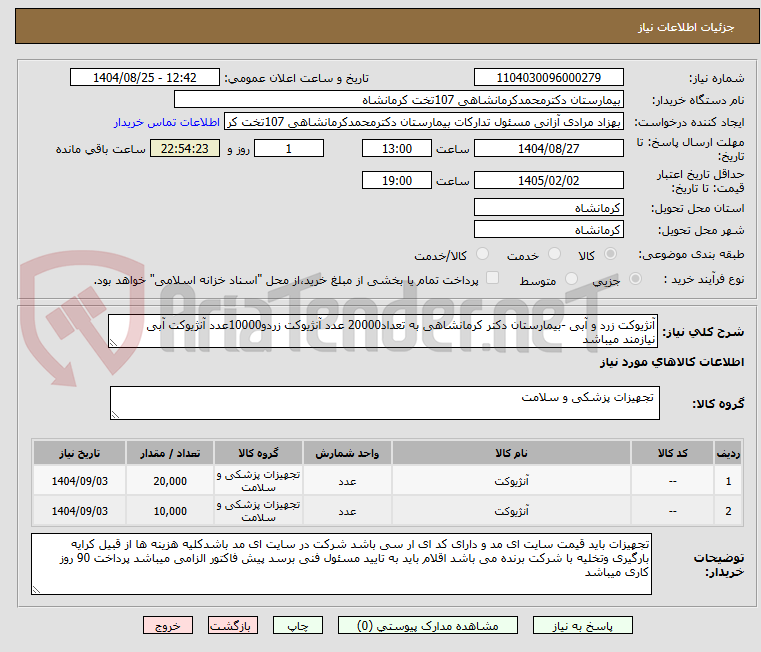Click the پاسخ به نیاز button

pos(582,625)
